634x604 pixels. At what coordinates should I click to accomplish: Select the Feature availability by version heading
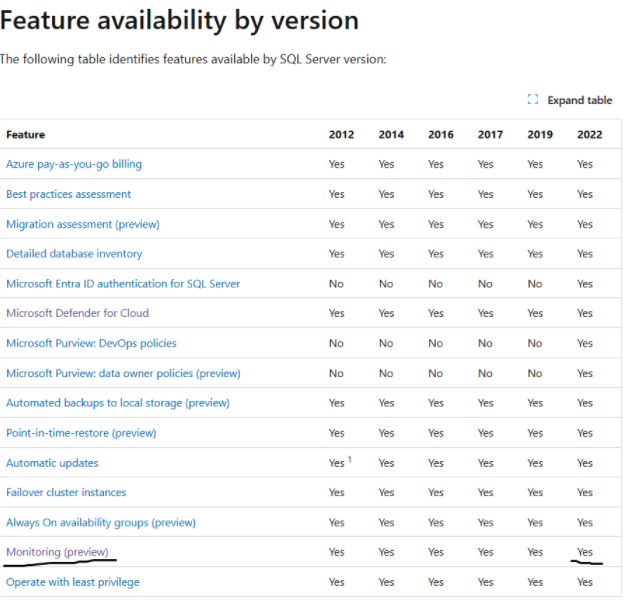pyautogui.click(x=179, y=20)
